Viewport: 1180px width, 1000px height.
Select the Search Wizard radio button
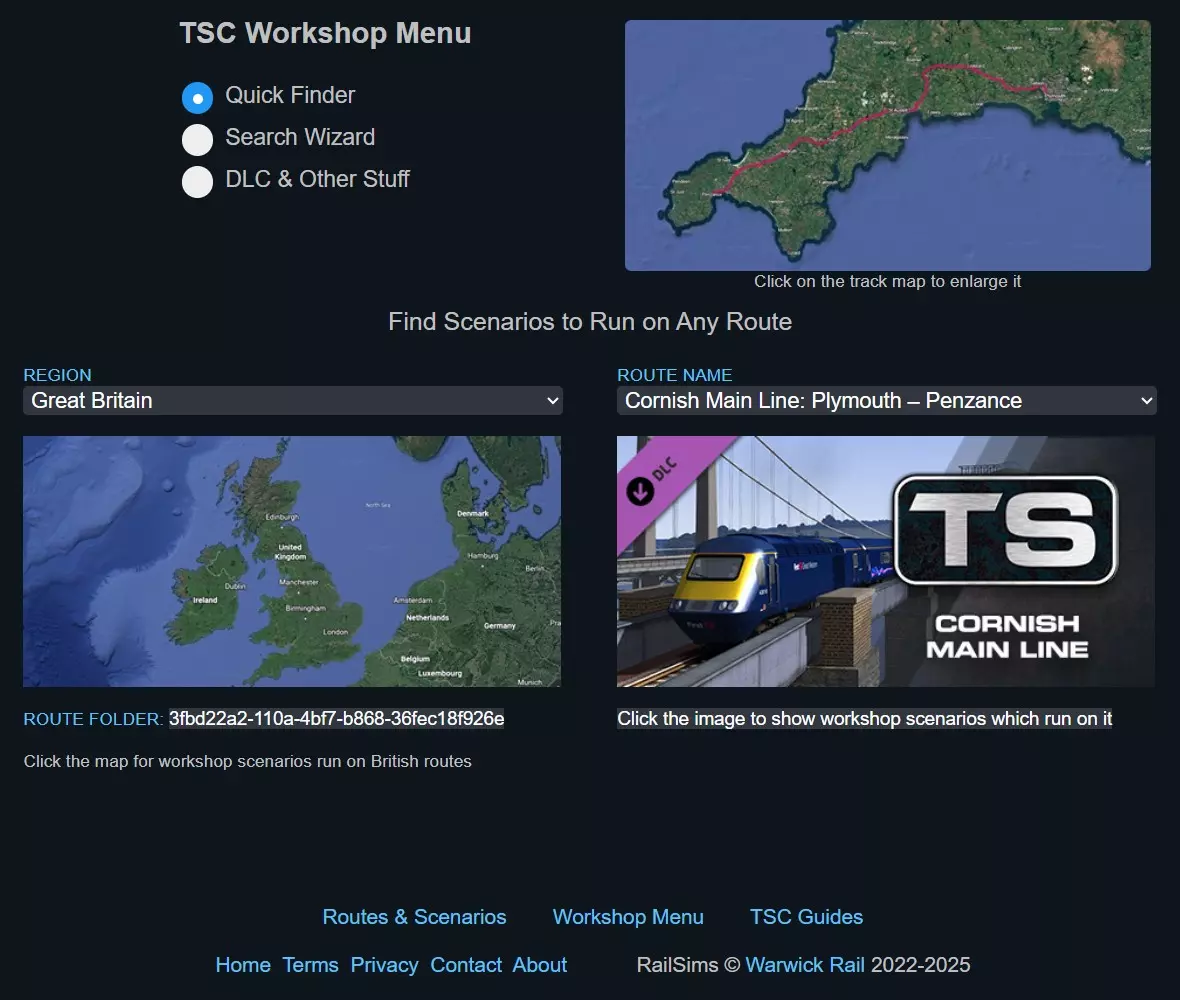(x=197, y=140)
